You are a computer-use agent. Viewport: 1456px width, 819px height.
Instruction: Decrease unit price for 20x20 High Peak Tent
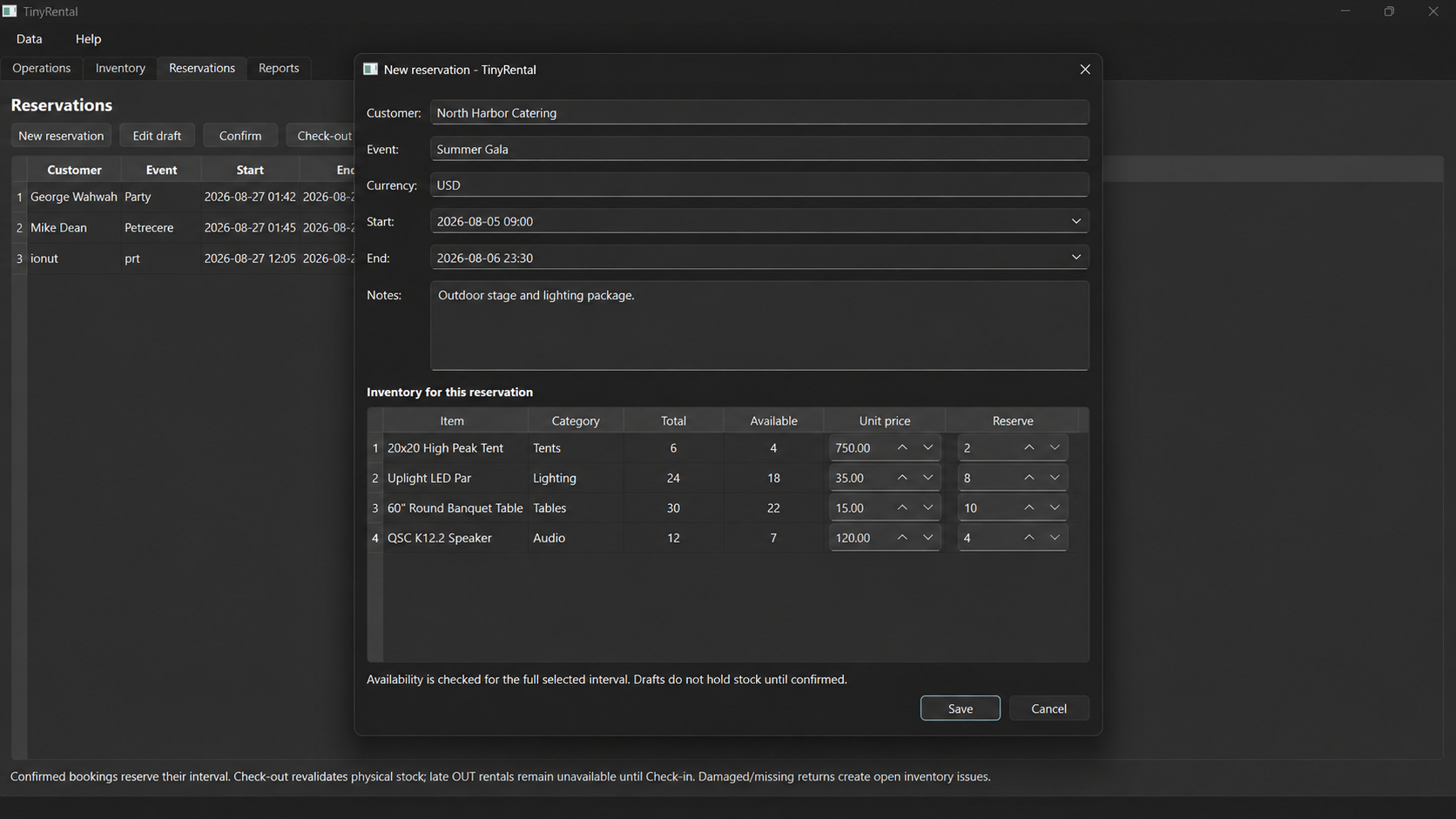click(928, 447)
